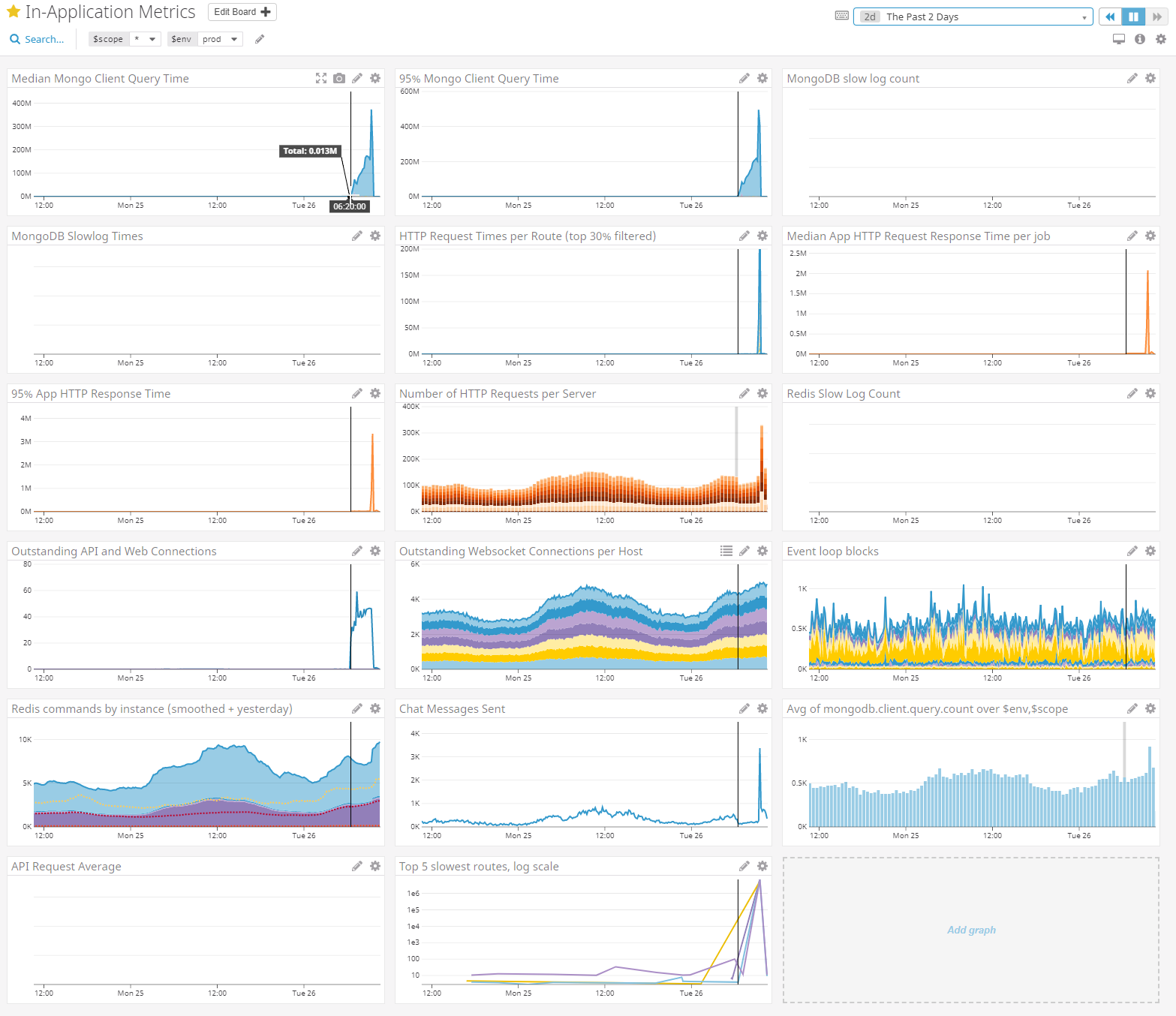
Task: Click the Search field in the toolbar
Action: pos(38,39)
